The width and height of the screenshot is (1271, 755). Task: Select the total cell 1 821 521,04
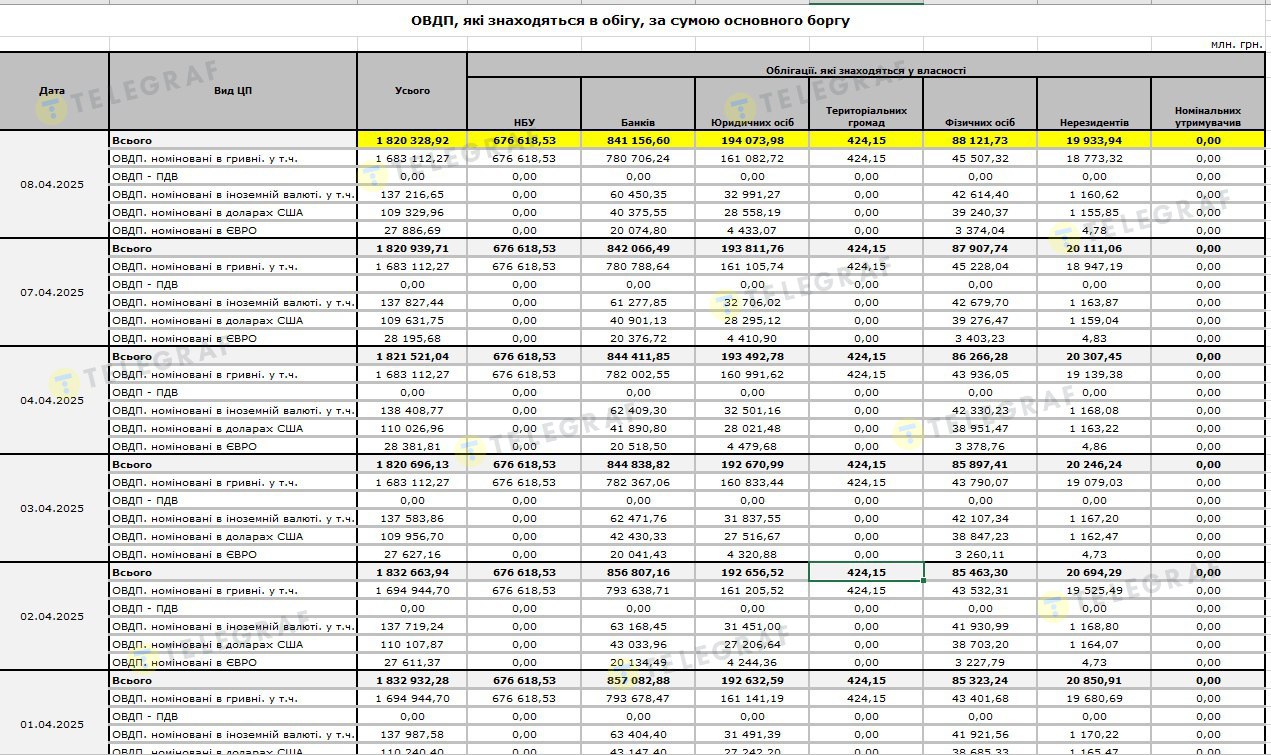[x=412, y=356]
